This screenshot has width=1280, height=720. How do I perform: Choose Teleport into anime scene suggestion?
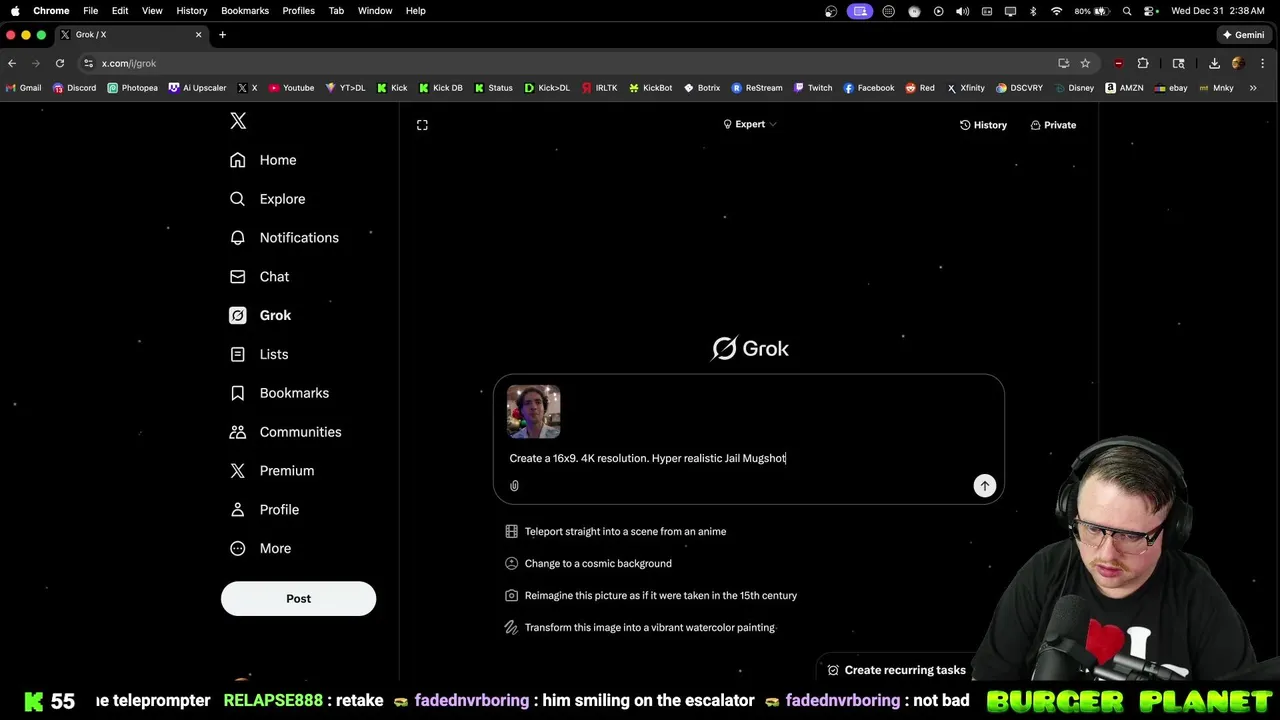(616, 532)
